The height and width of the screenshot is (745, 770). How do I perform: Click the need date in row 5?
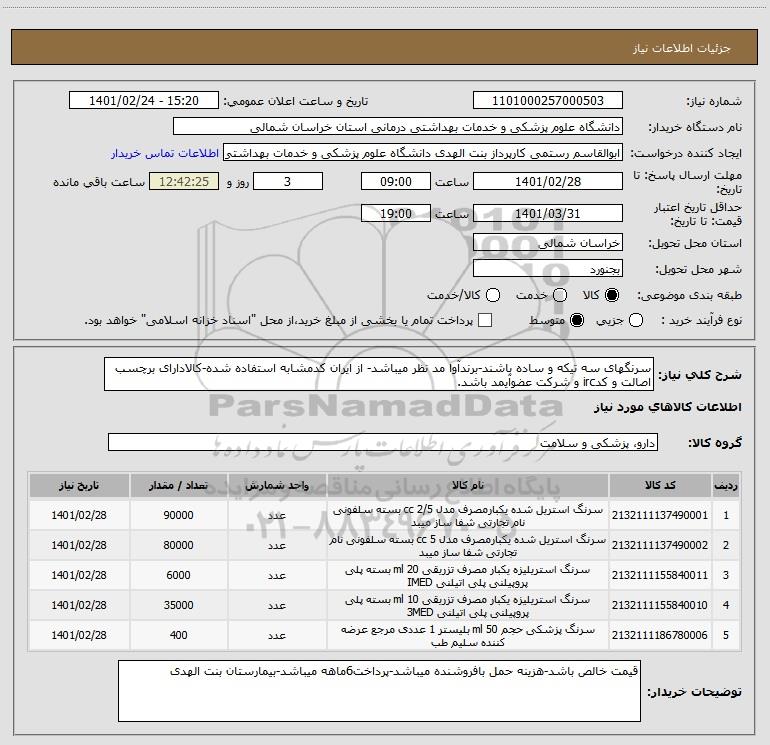coord(79,635)
